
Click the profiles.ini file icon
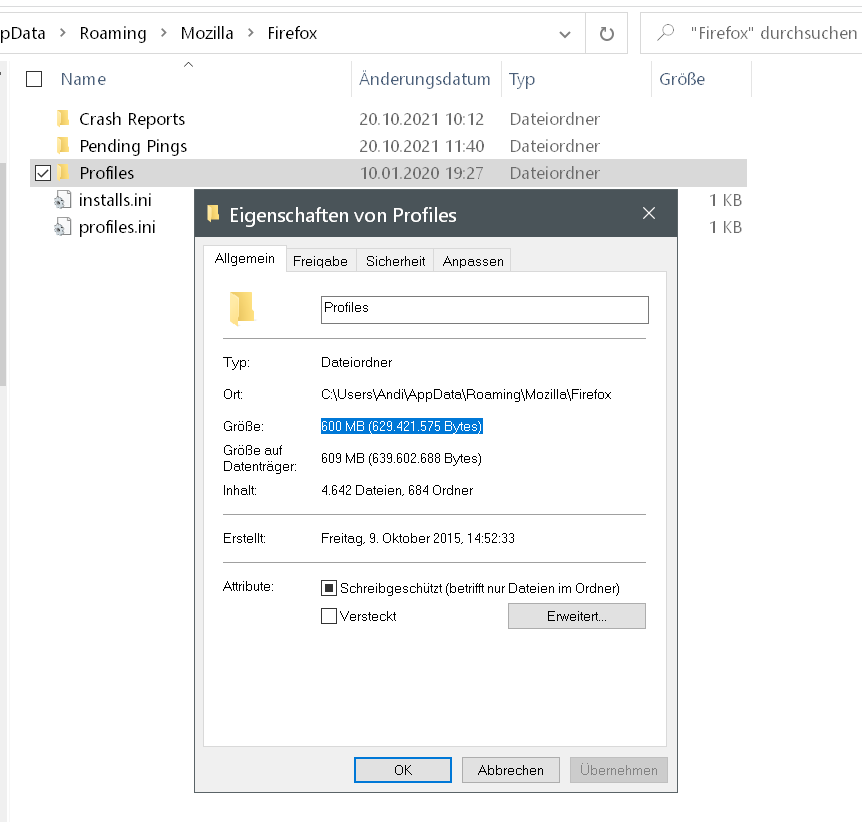tap(63, 227)
